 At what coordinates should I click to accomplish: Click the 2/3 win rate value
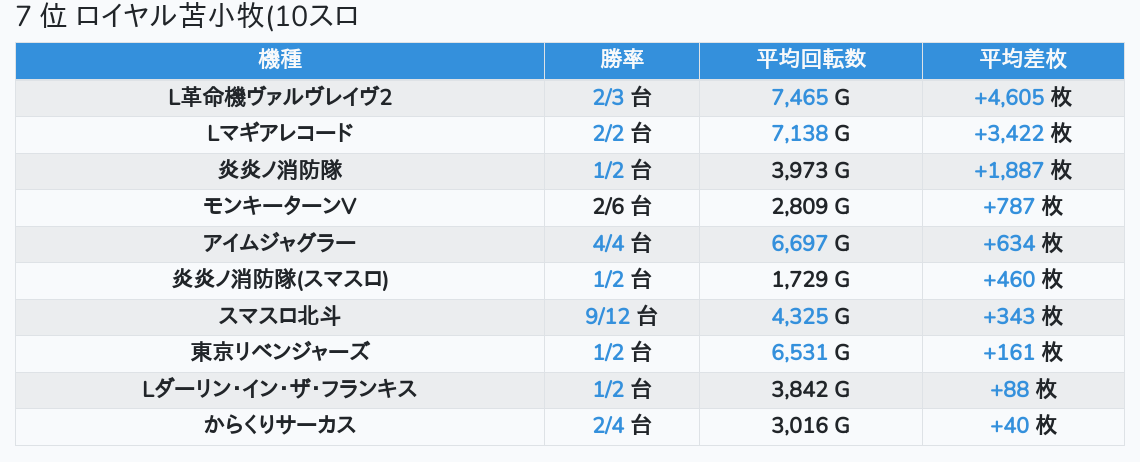click(608, 97)
